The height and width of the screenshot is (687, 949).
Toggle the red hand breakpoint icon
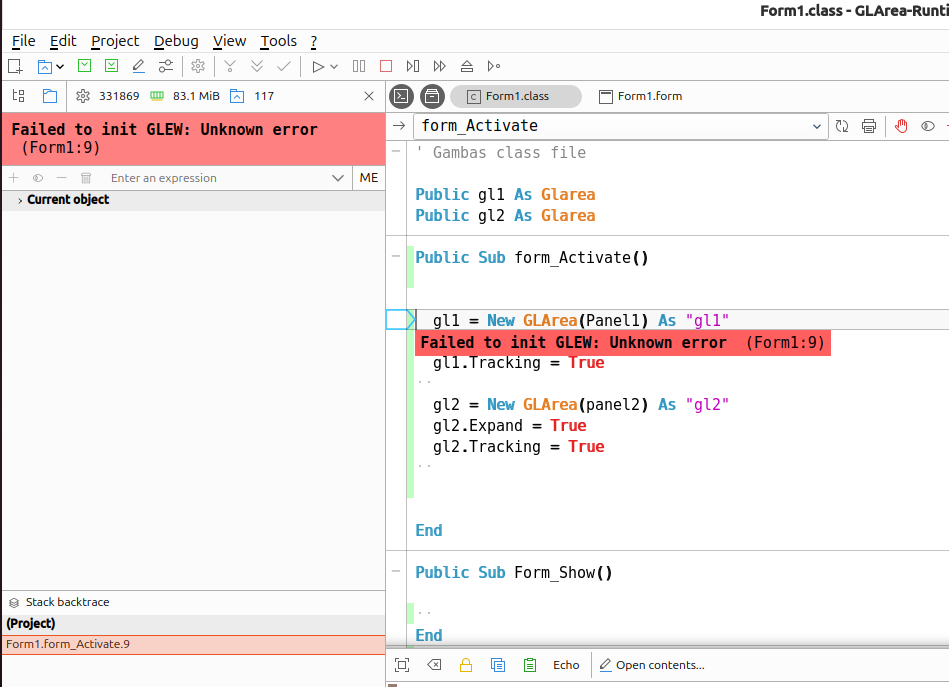pos(901,126)
